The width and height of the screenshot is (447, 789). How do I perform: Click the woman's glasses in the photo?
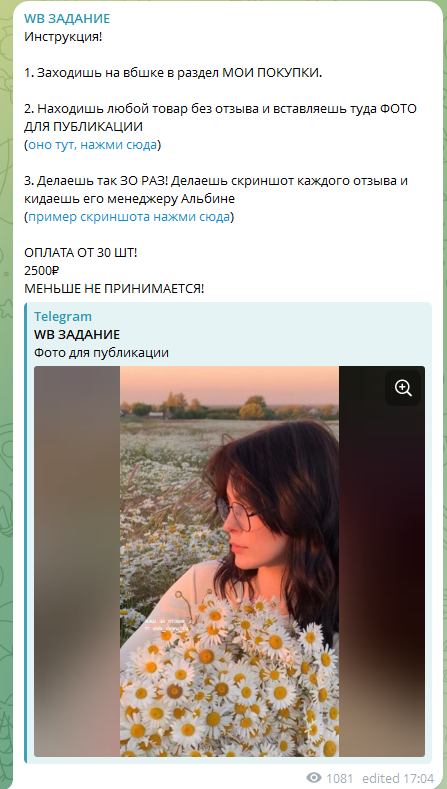click(x=238, y=515)
